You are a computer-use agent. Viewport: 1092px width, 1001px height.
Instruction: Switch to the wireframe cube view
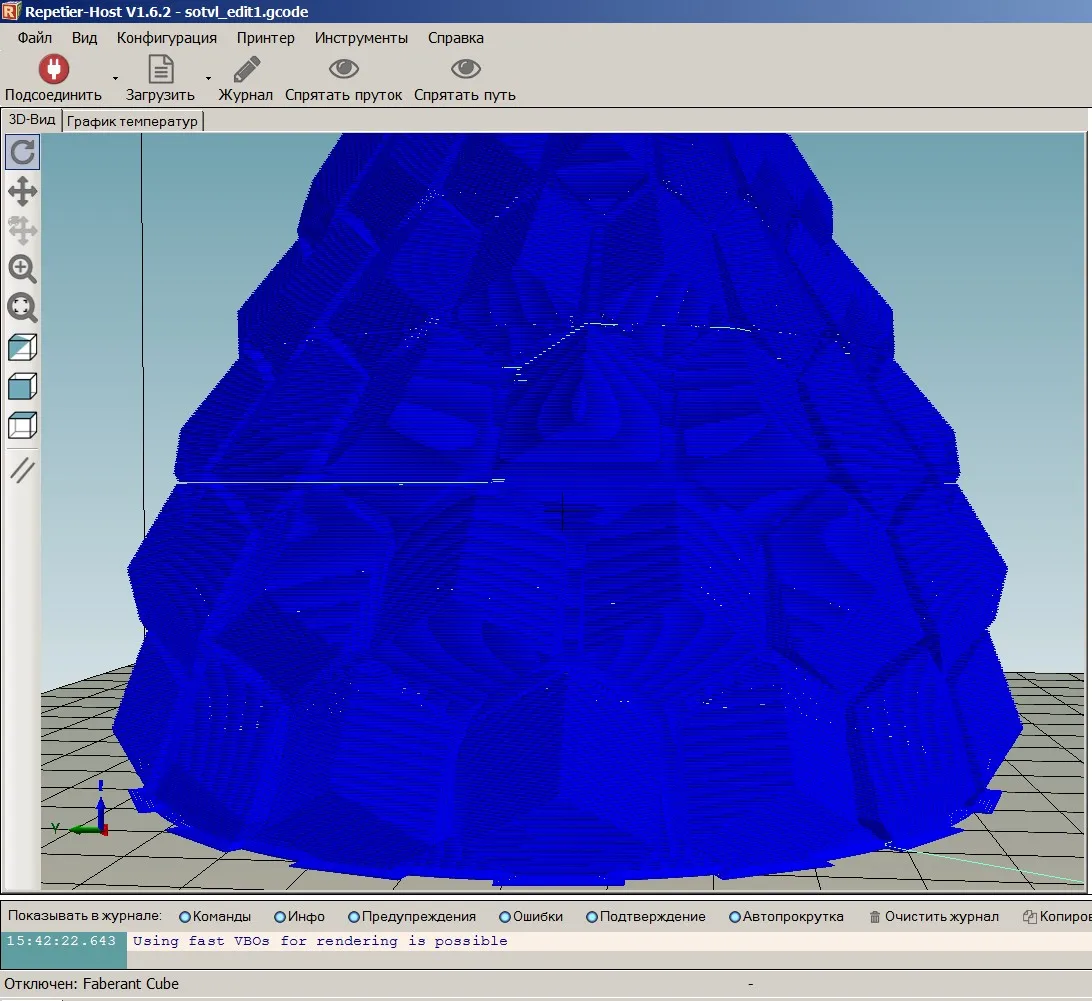(x=22, y=425)
